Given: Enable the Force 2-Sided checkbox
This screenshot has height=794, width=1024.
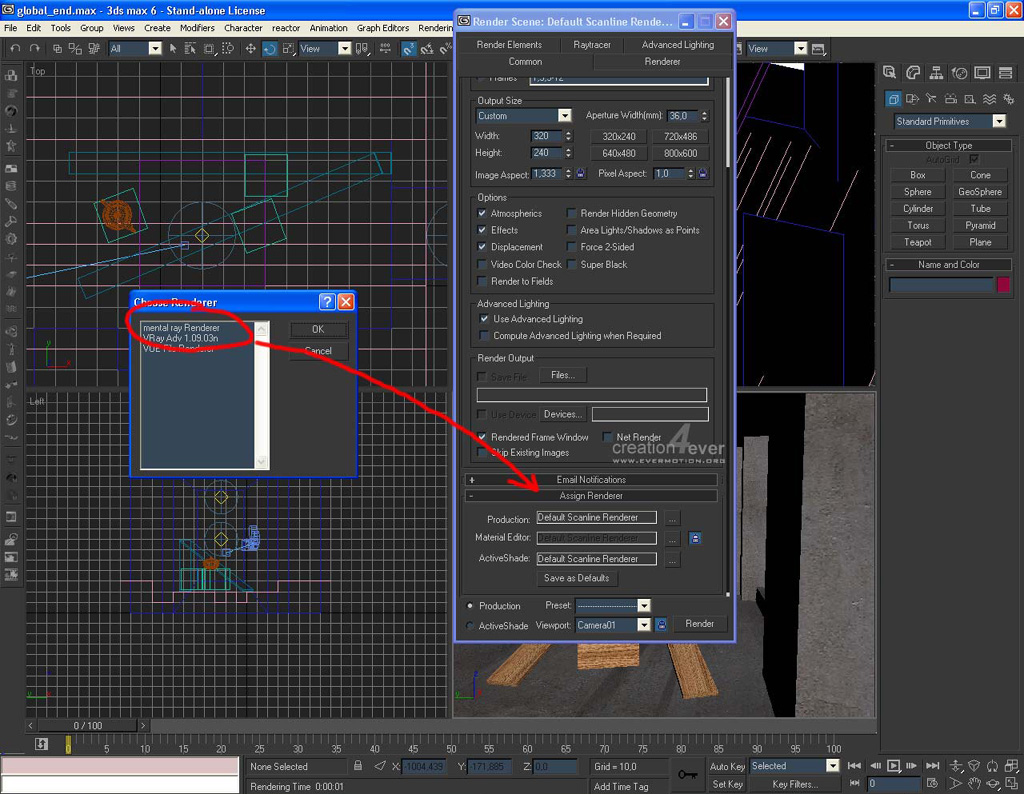Looking at the screenshot, I should click(x=572, y=247).
